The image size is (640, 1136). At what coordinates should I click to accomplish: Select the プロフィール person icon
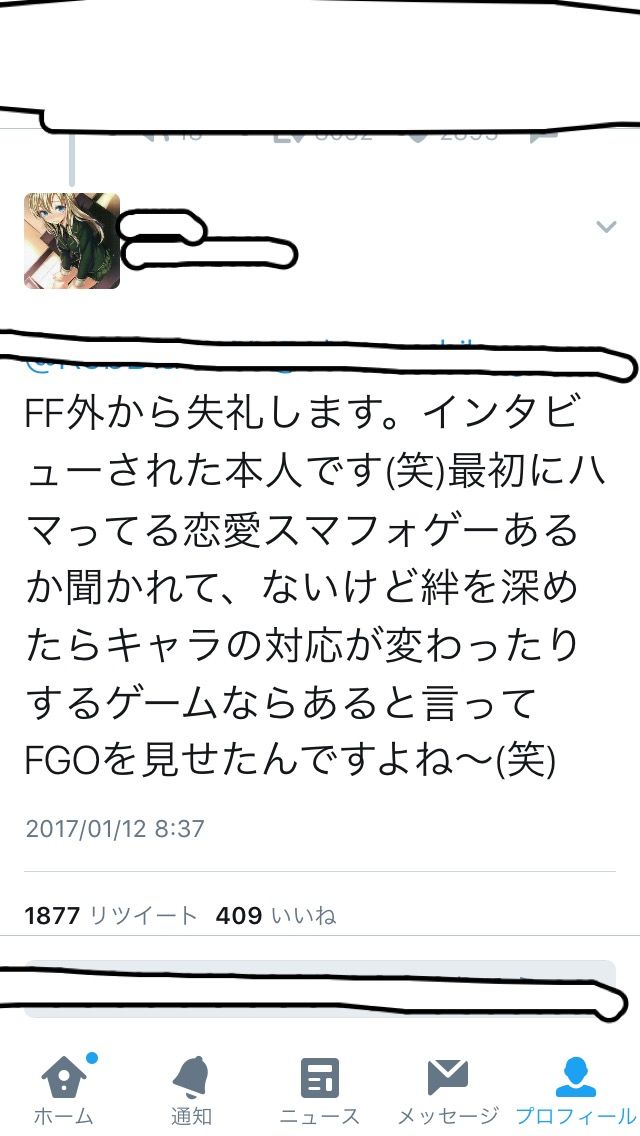click(x=575, y=1077)
